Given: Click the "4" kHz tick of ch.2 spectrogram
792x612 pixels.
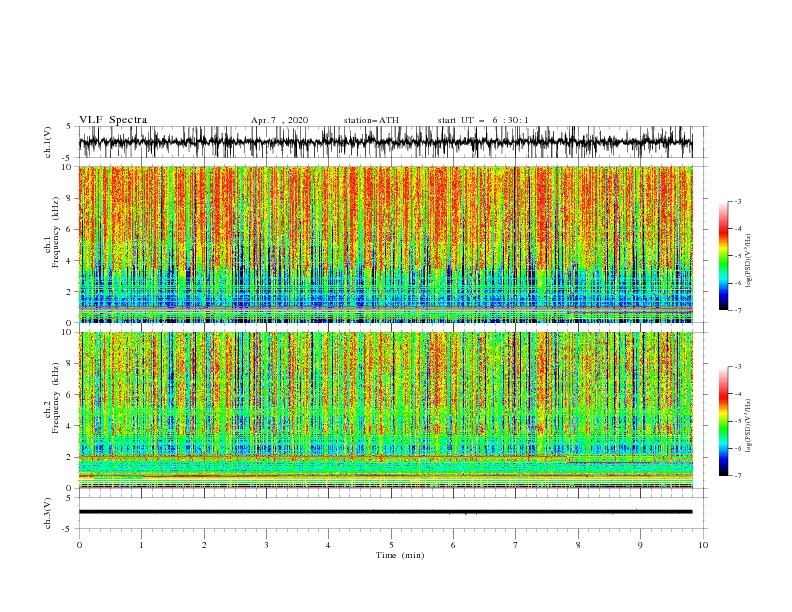Looking at the screenshot, I should 70,426.
